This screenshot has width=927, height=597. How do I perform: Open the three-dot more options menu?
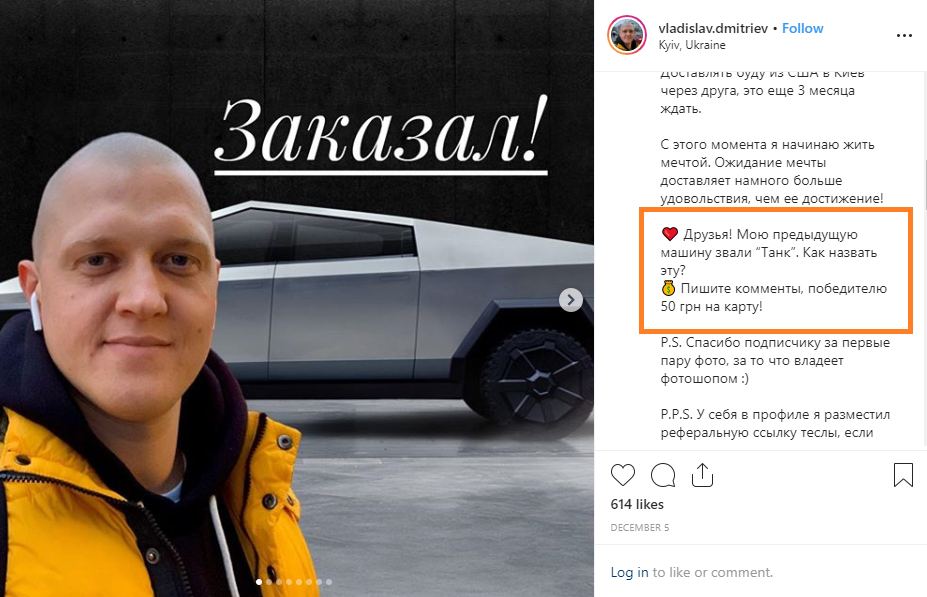pyautogui.click(x=904, y=35)
